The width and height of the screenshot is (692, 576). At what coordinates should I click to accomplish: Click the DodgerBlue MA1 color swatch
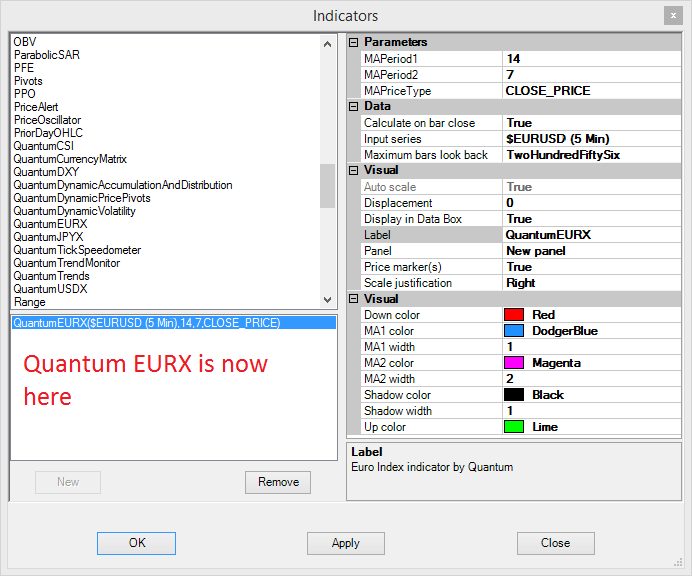coord(514,331)
